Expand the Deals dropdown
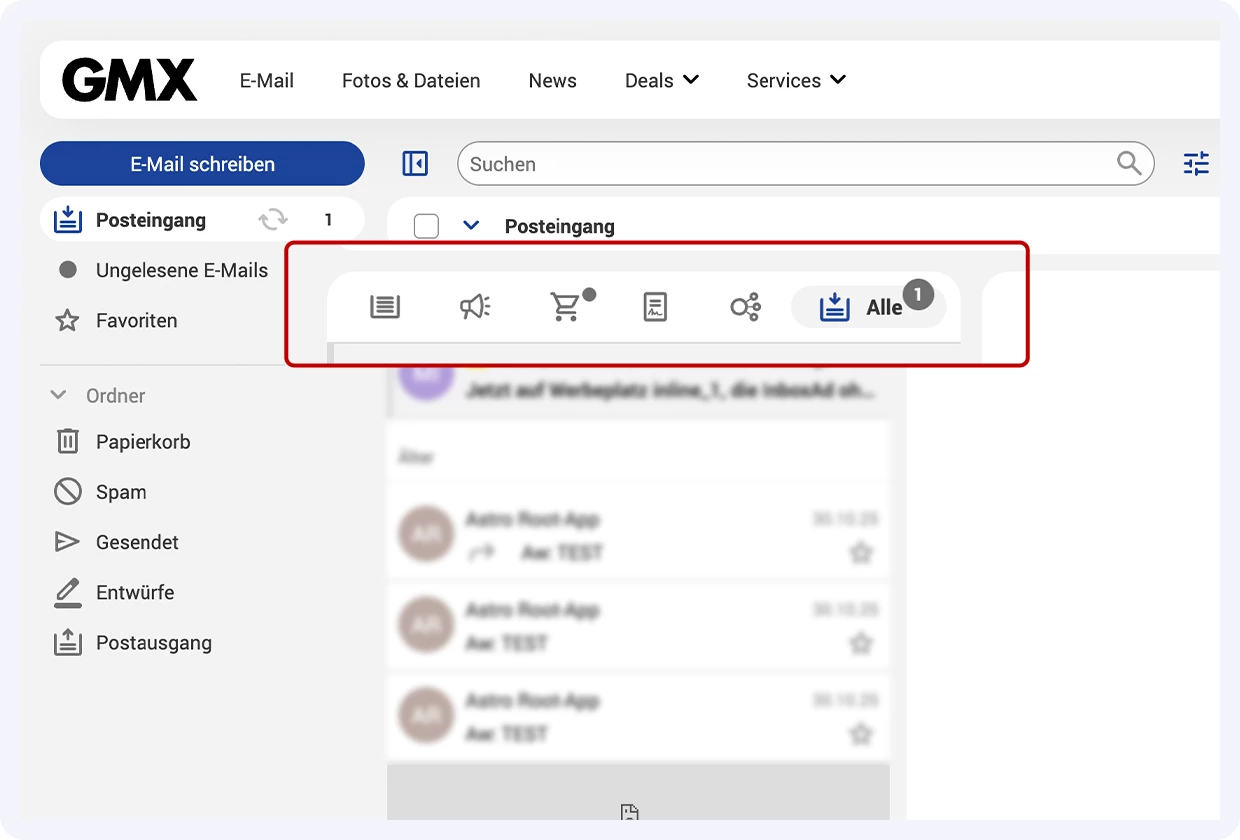The width and height of the screenshot is (1240, 840). coord(662,80)
